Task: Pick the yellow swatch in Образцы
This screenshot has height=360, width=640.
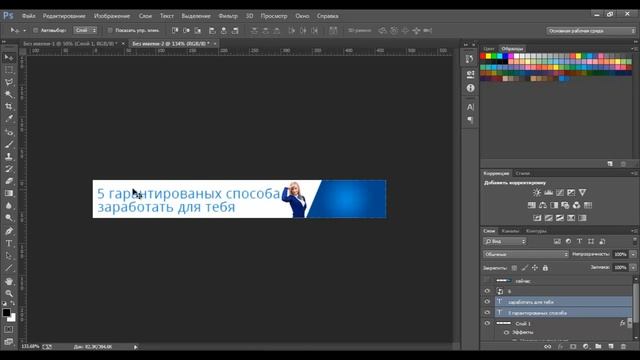Action: click(489, 56)
